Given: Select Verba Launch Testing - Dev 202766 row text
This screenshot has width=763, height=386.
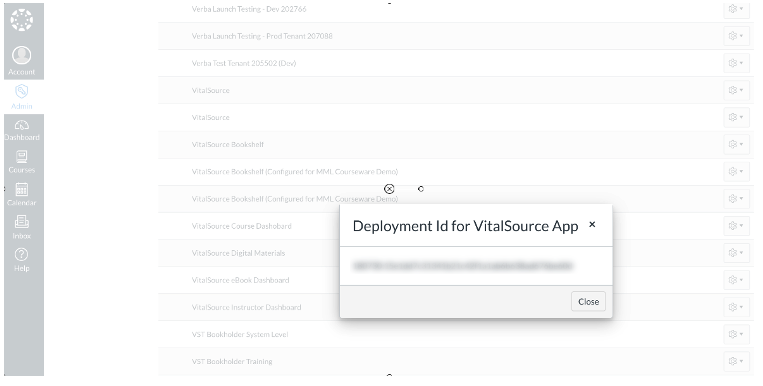Looking at the screenshot, I should click(x=249, y=9).
